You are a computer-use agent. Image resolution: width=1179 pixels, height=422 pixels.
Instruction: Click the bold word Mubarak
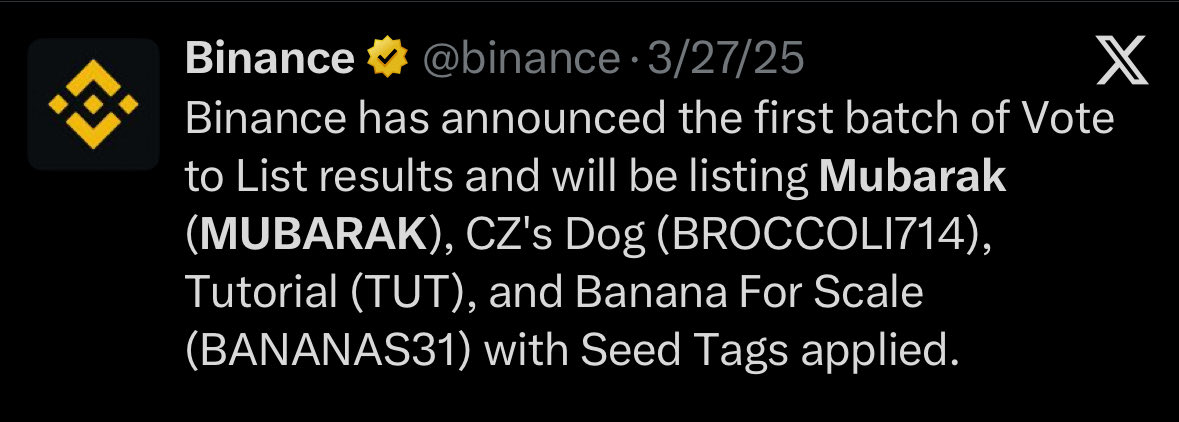[912, 176]
